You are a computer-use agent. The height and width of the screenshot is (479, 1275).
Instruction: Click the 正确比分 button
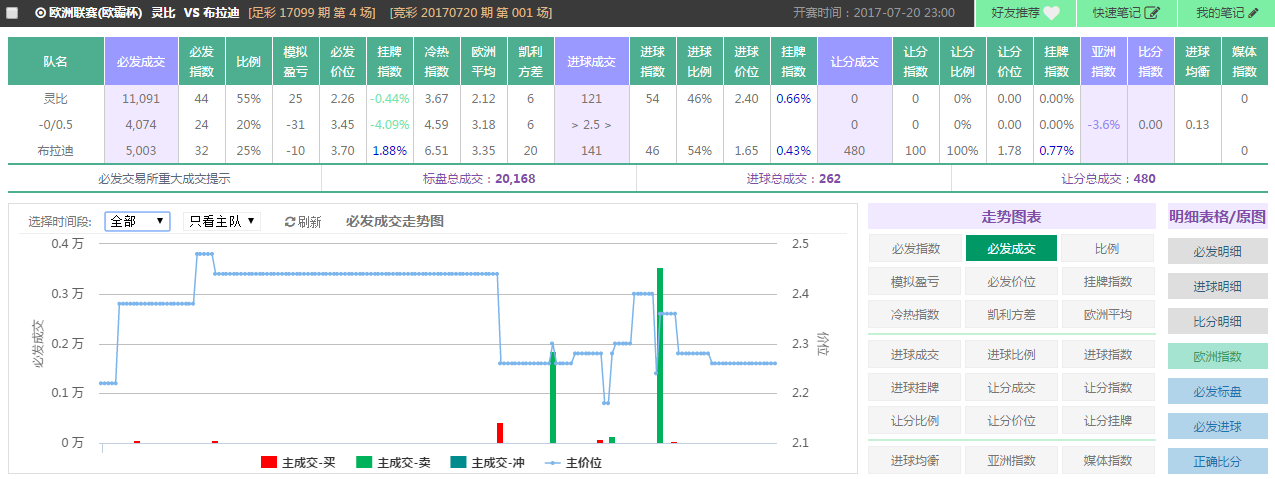tap(1217, 461)
